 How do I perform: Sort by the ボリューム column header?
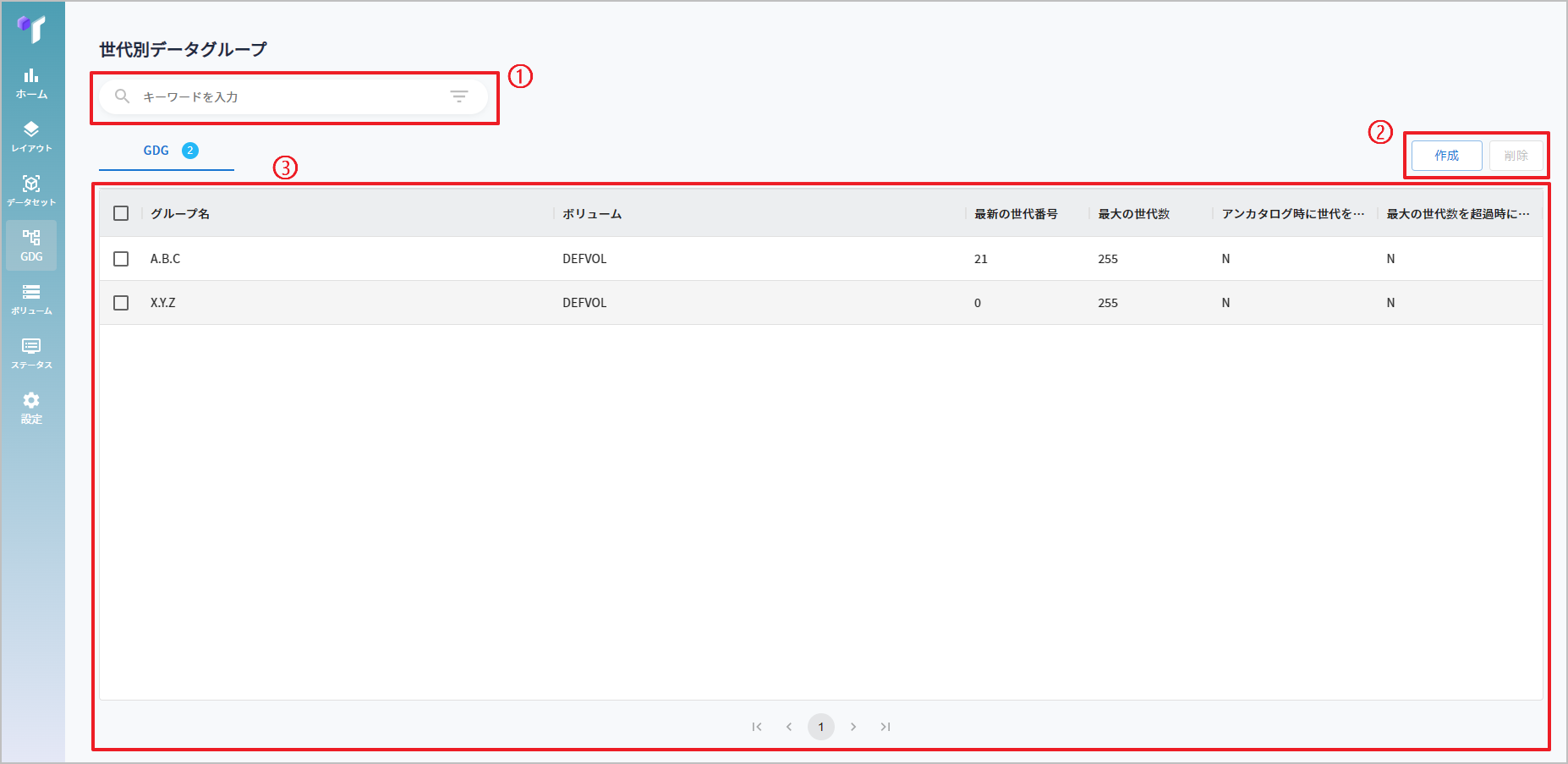(x=592, y=214)
